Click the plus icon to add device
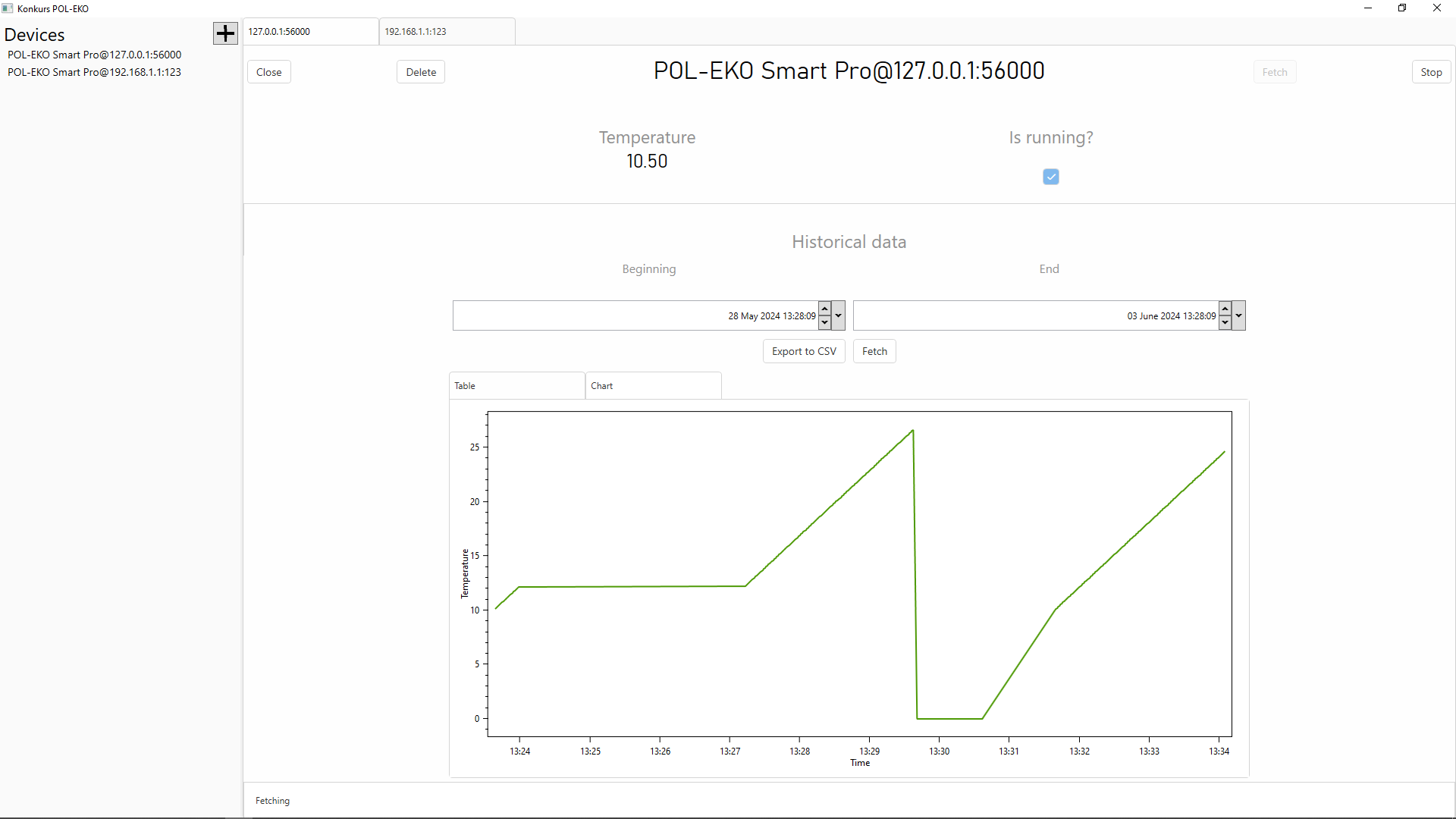This screenshot has width=1456, height=819. 225,33
